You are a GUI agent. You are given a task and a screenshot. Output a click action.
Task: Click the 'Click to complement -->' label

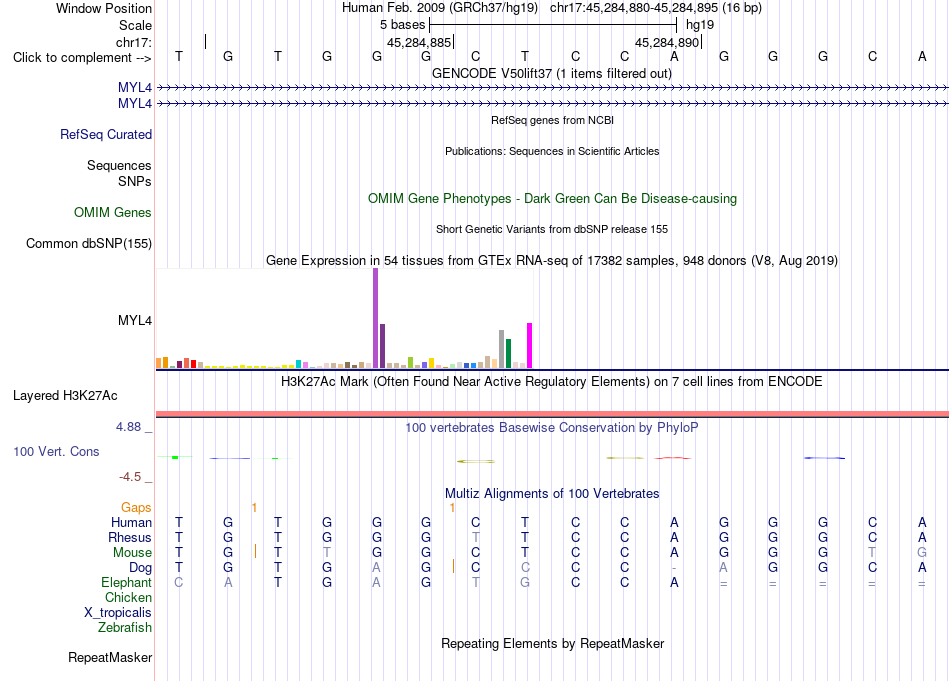(82, 58)
